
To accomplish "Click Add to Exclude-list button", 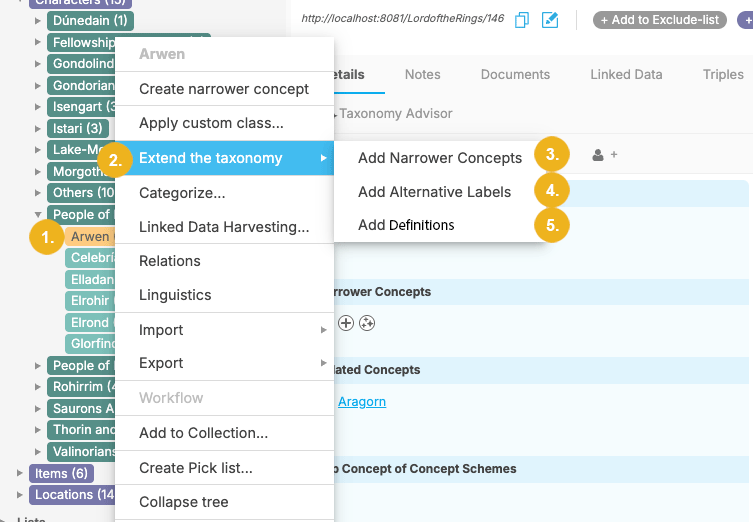I will [660, 20].
